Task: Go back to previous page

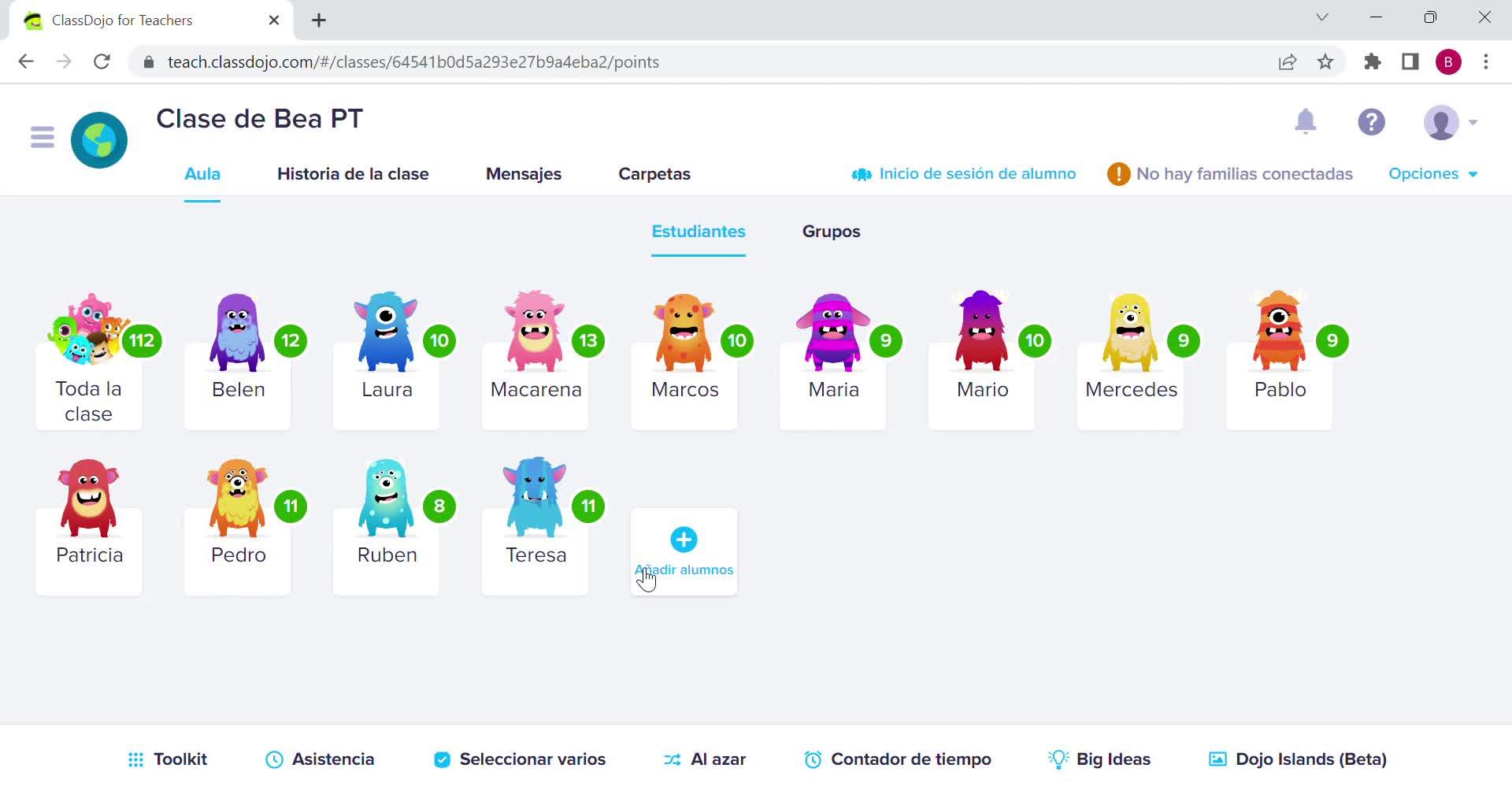Action: (26, 61)
